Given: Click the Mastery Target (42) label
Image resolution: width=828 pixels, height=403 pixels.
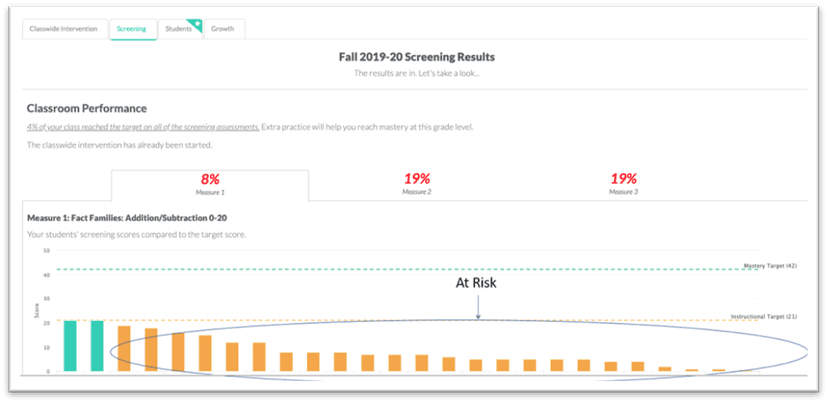Looking at the screenshot, I should [x=770, y=266].
